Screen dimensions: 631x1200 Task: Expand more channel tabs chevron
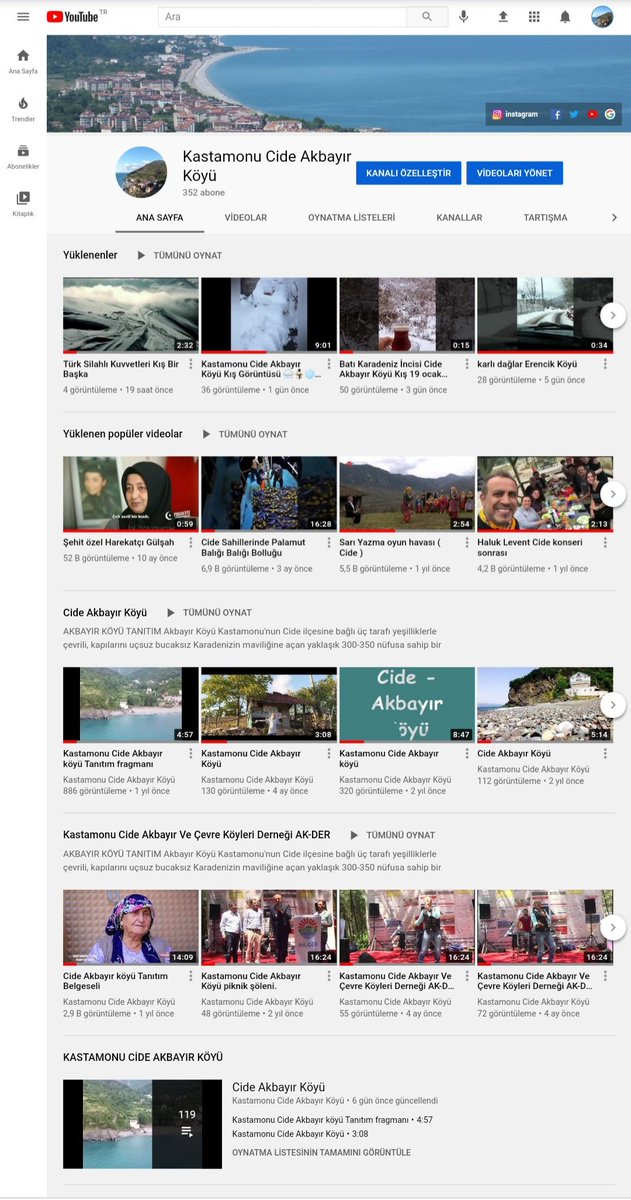click(614, 217)
